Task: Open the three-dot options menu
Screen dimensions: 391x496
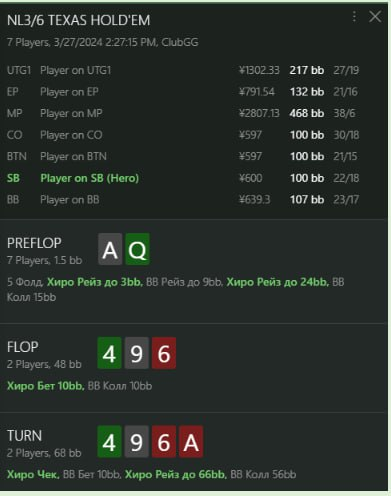Action: (x=354, y=16)
